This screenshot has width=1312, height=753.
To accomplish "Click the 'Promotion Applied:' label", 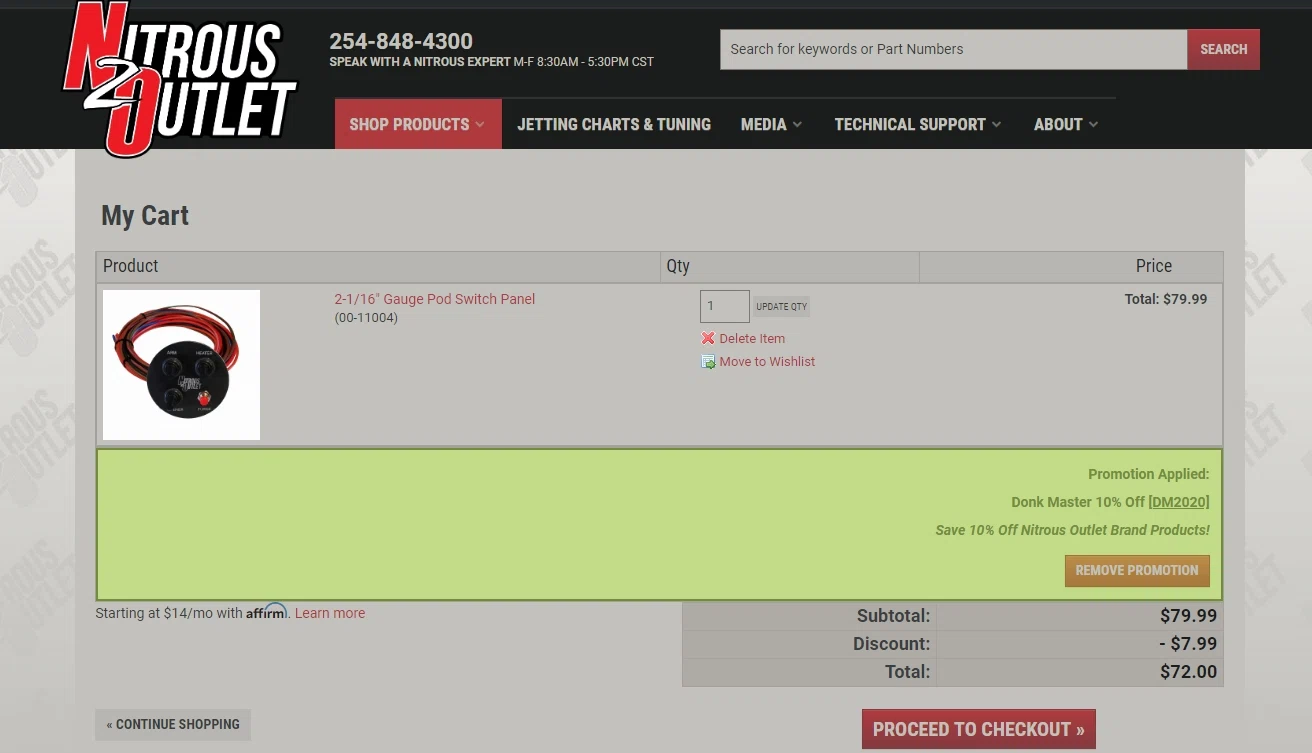I will click(x=1148, y=474).
